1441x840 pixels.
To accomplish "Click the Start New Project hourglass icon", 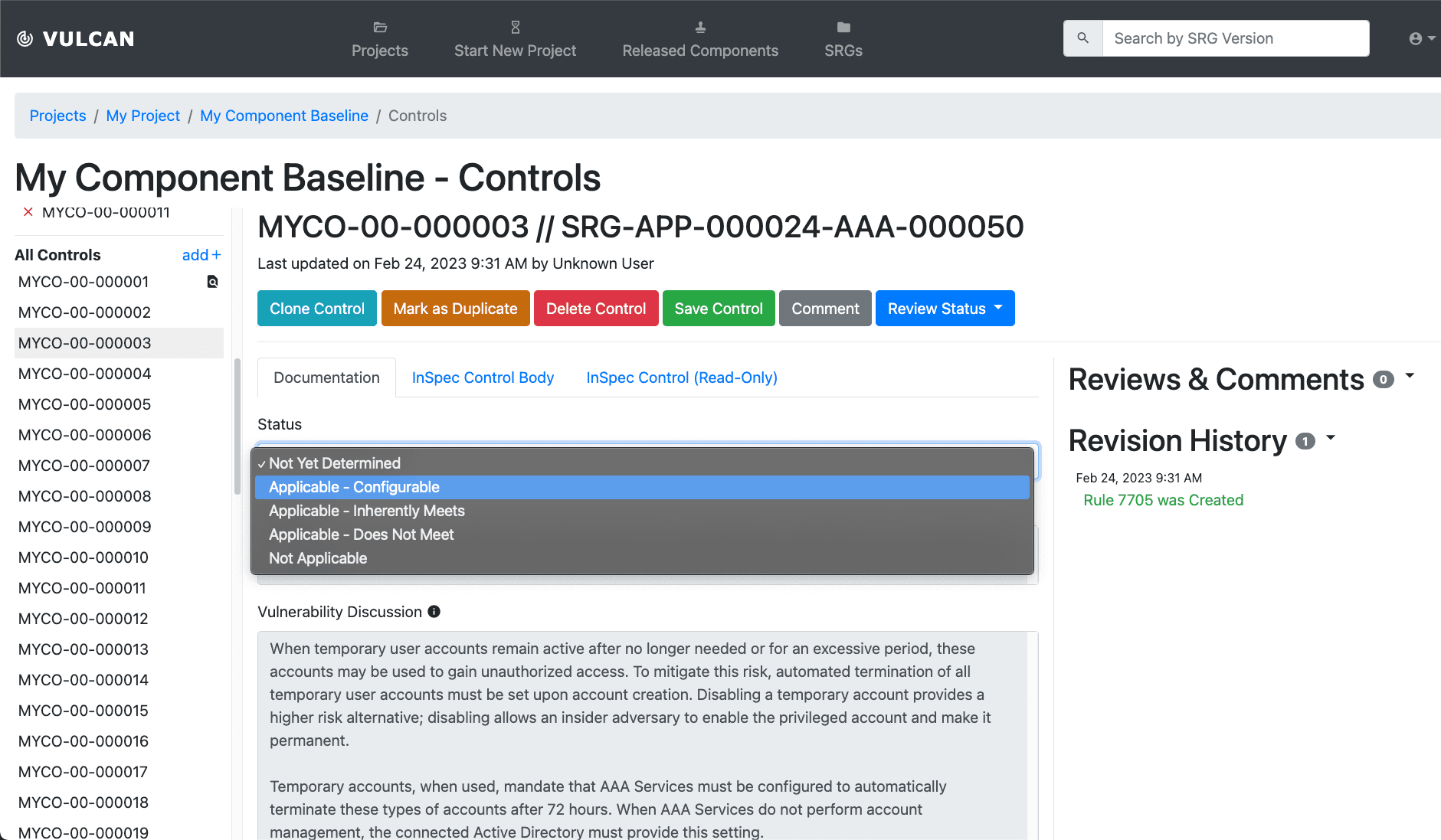I will [x=515, y=26].
